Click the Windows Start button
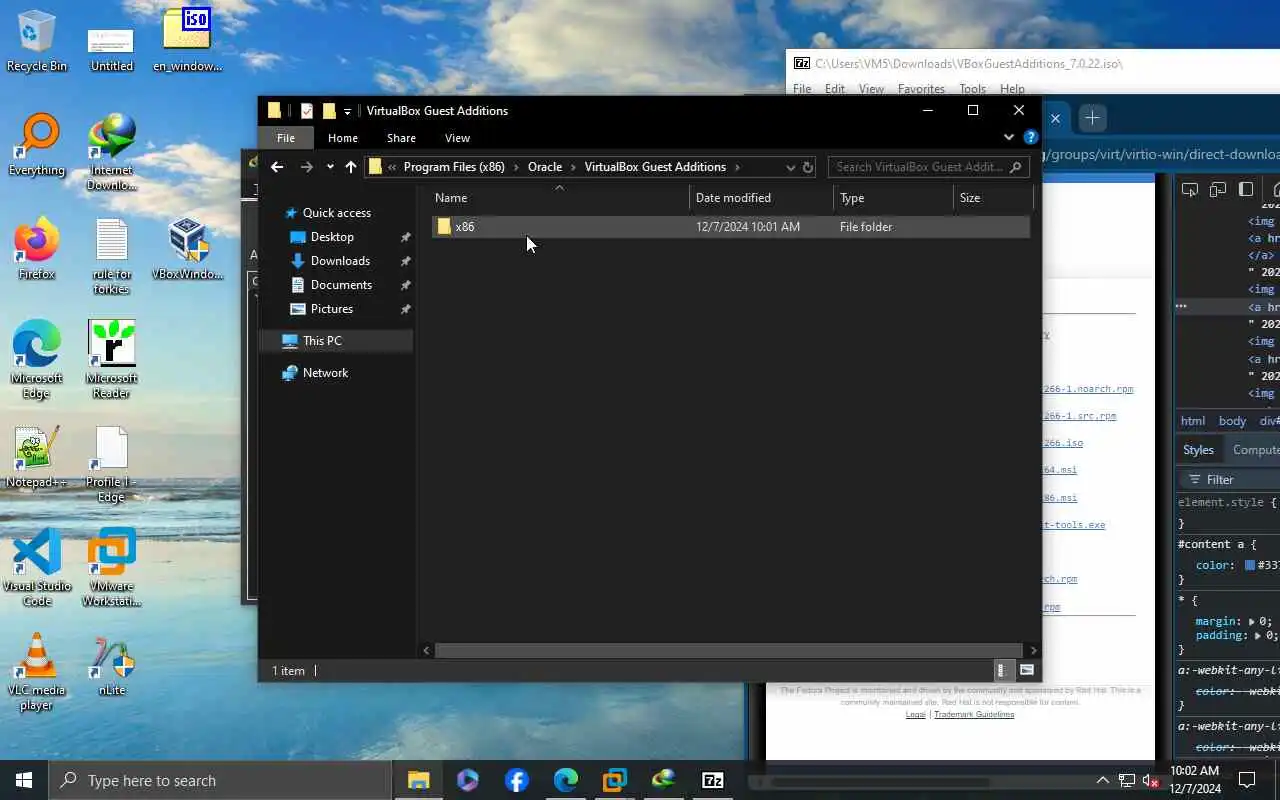 pos(24,780)
